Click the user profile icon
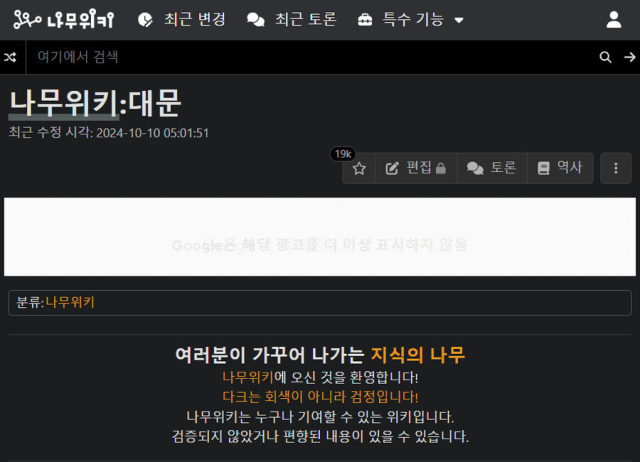 tap(613, 20)
